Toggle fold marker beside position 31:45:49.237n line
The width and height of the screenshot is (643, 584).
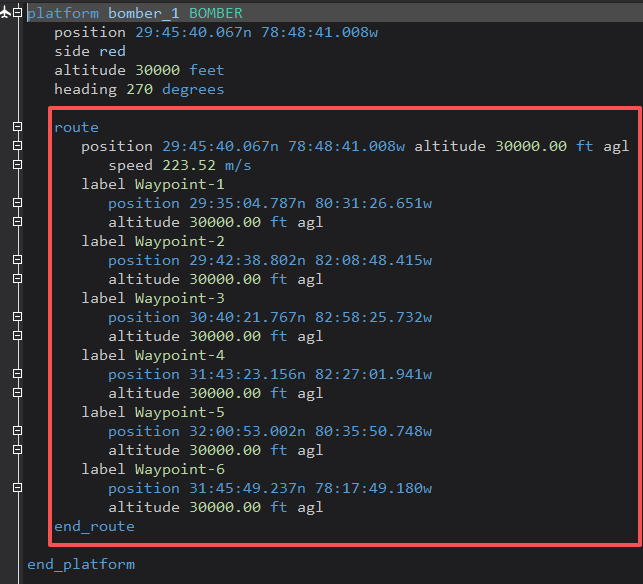[x=17, y=488]
